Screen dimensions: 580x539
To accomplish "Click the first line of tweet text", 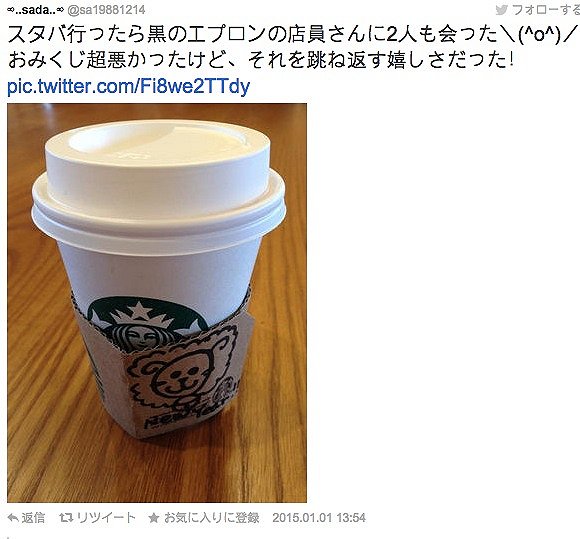I will [x=292, y=34].
